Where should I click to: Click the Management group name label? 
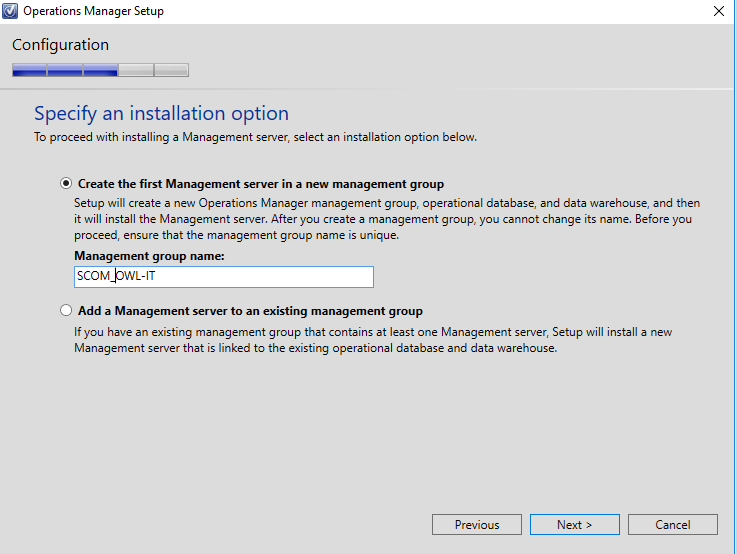click(149, 256)
